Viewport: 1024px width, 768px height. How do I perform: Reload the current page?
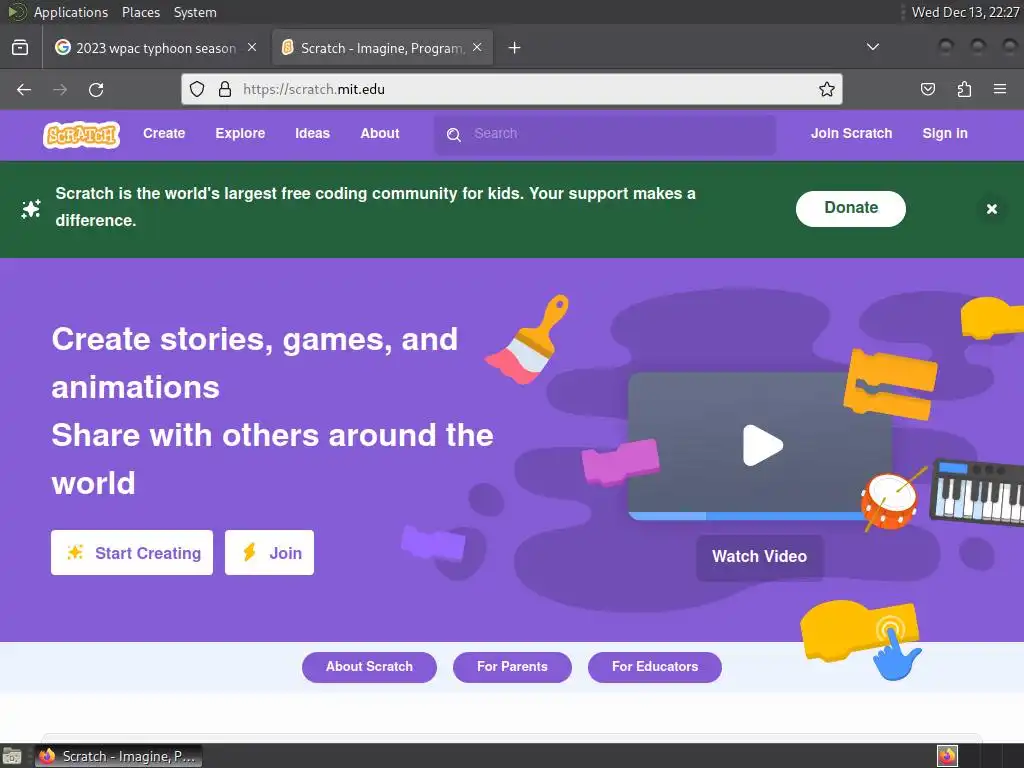[96, 89]
